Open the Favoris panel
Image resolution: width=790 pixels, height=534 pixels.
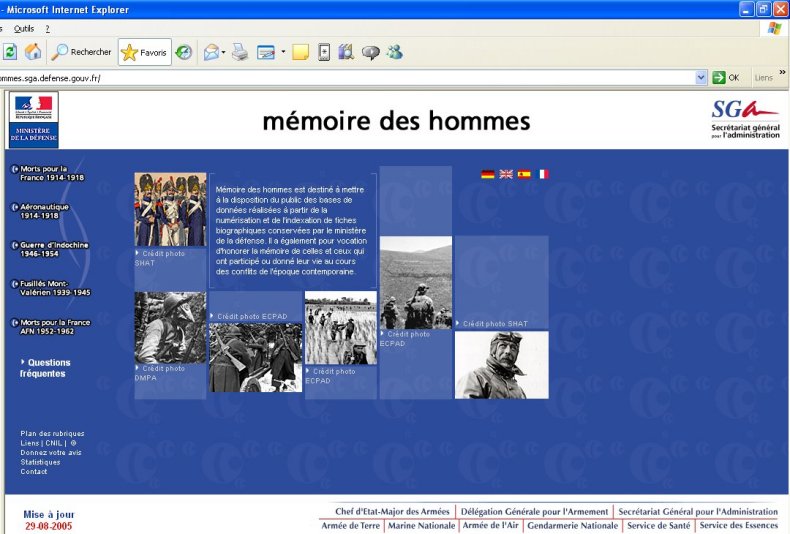[x=145, y=52]
